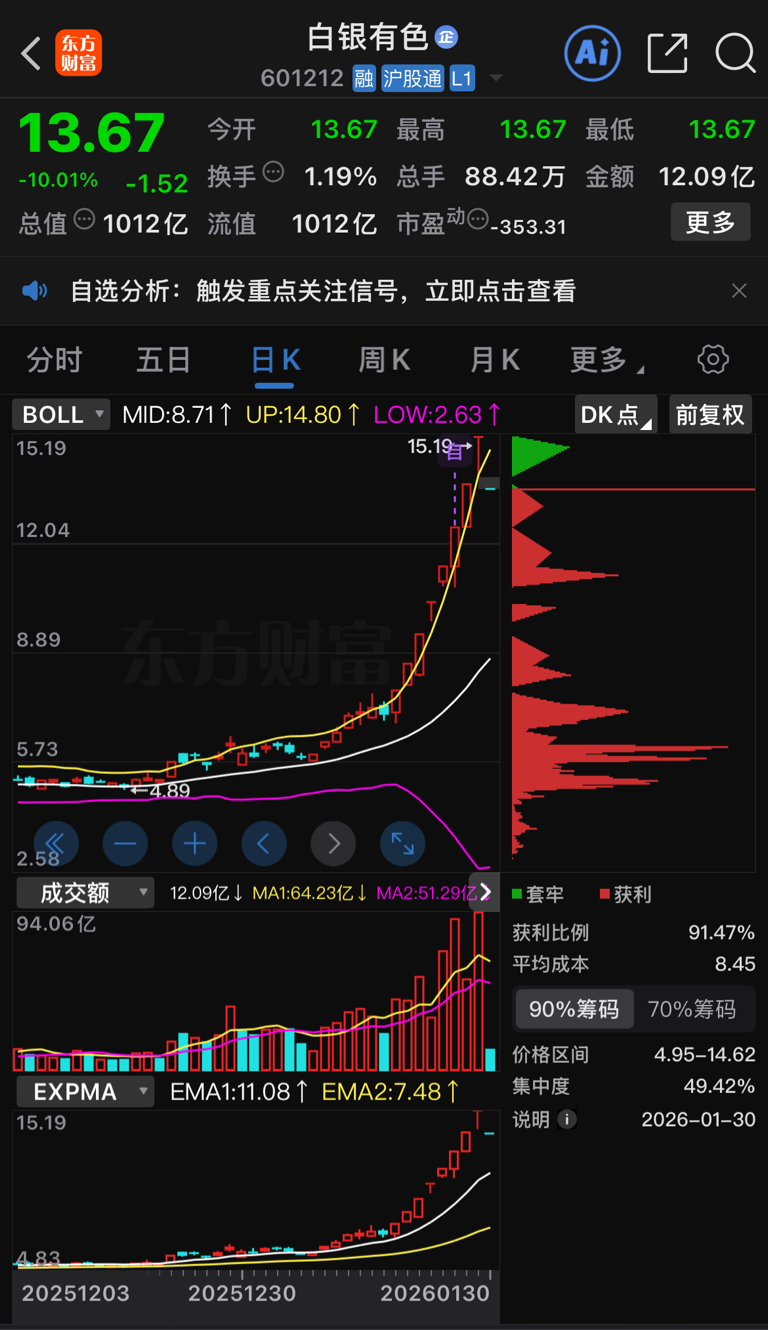This screenshot has width=768, height=1330.
Task: Tap the UP:14.80 value
Action: tap(304, 414)
